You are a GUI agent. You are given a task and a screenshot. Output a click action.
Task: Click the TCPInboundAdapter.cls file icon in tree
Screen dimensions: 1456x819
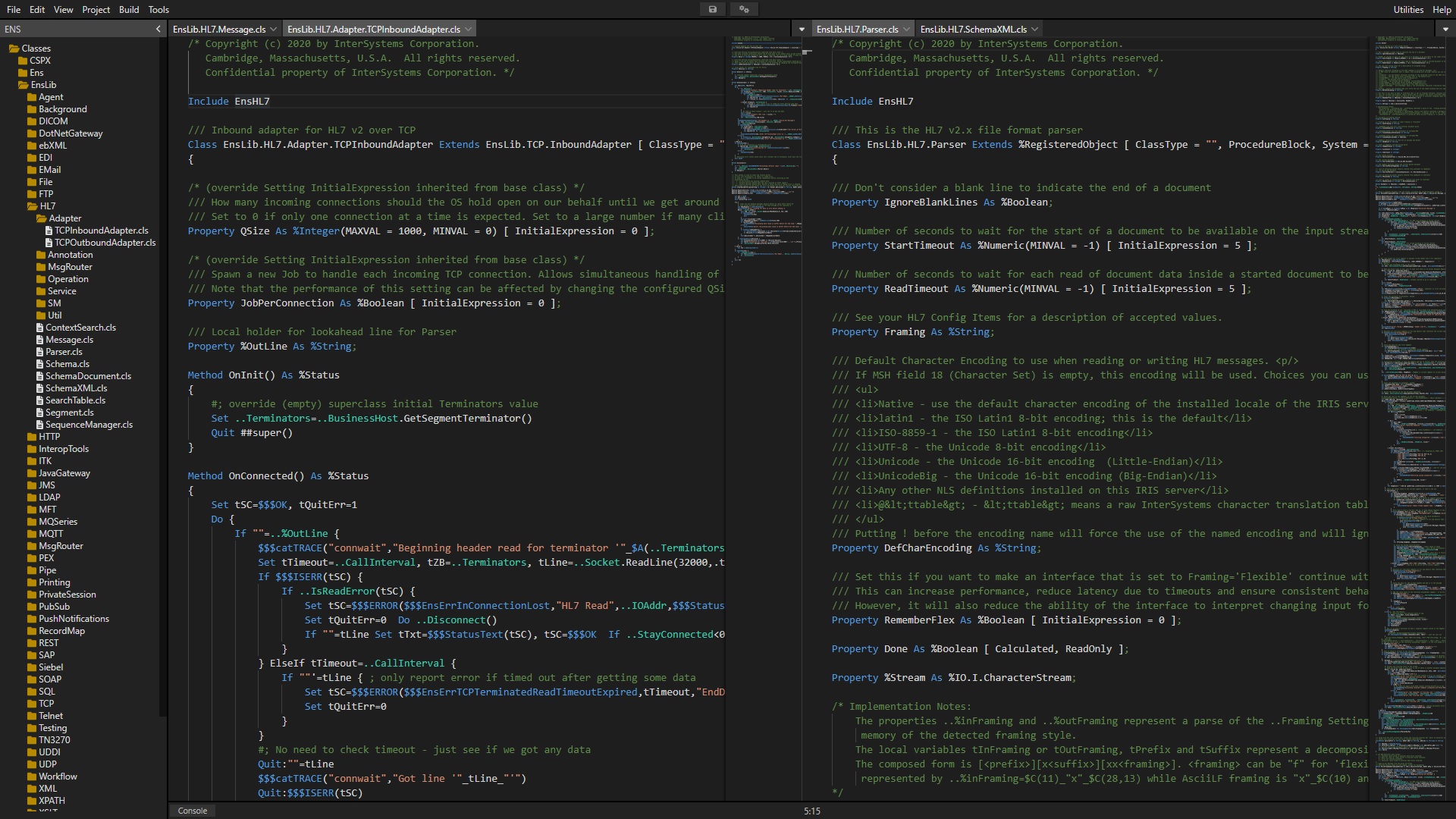49,231
